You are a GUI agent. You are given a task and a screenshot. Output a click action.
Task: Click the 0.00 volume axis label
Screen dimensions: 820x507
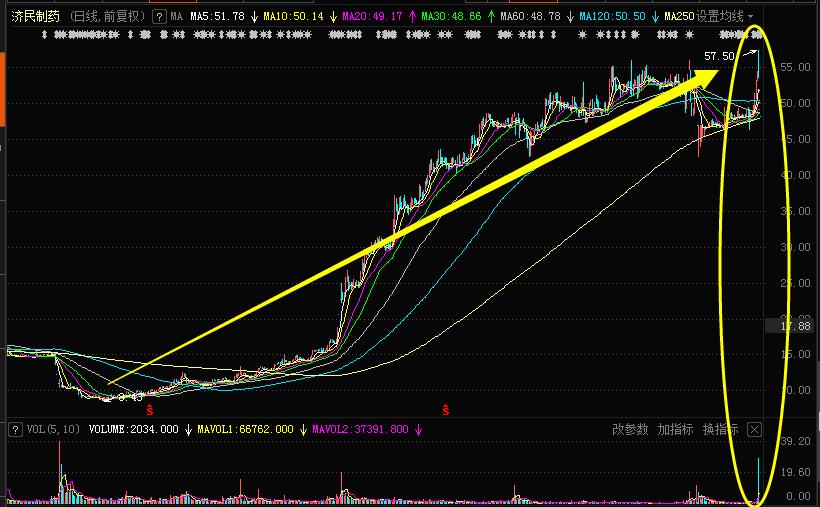point(798,496)
